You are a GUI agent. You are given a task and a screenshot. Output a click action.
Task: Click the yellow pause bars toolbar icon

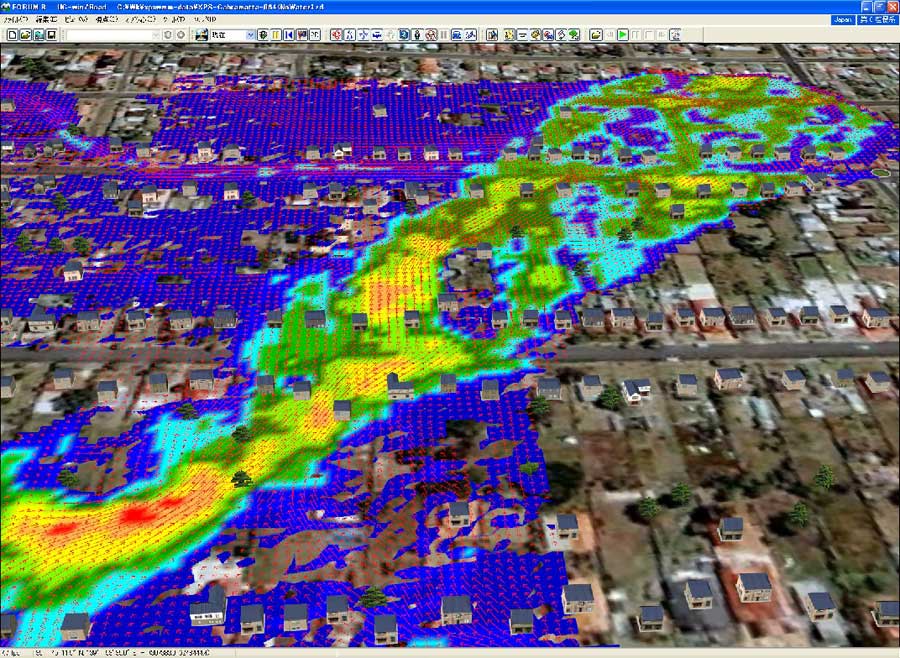pos(276,35)
